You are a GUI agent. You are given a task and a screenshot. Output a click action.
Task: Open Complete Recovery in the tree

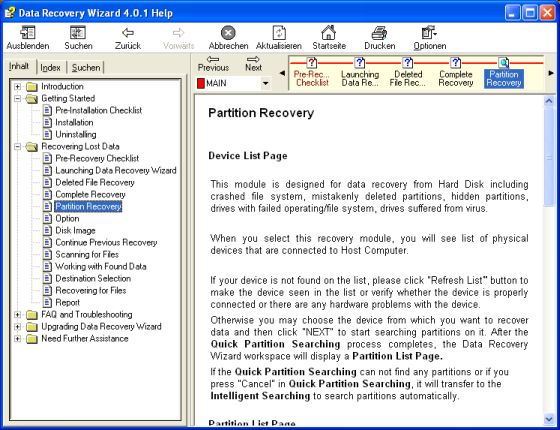coord(90,195)
